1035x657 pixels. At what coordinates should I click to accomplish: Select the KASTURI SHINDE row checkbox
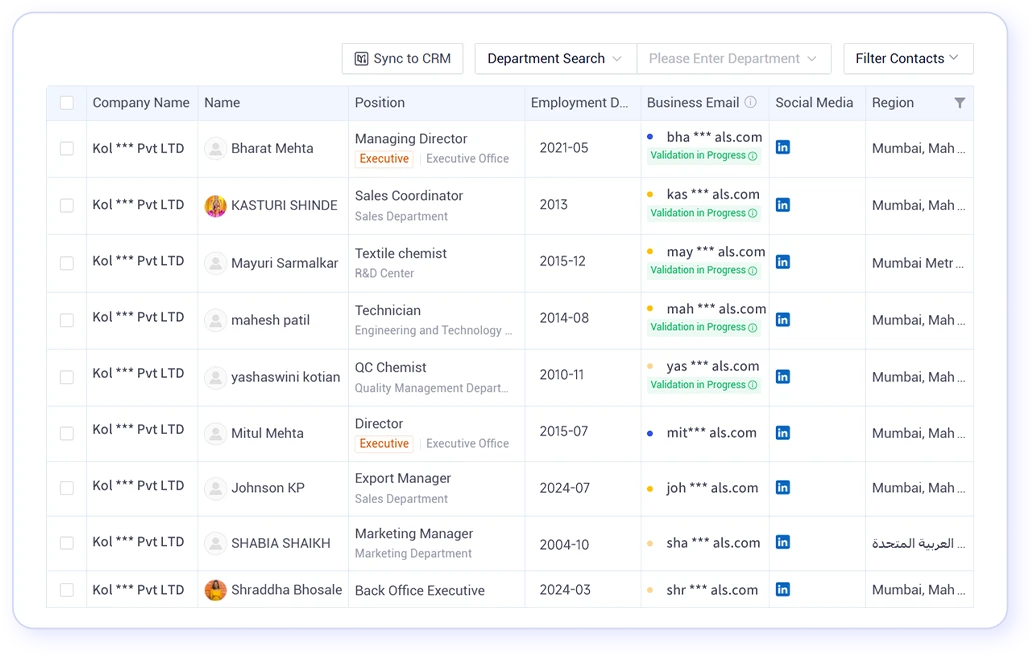(x=67, y=205)
